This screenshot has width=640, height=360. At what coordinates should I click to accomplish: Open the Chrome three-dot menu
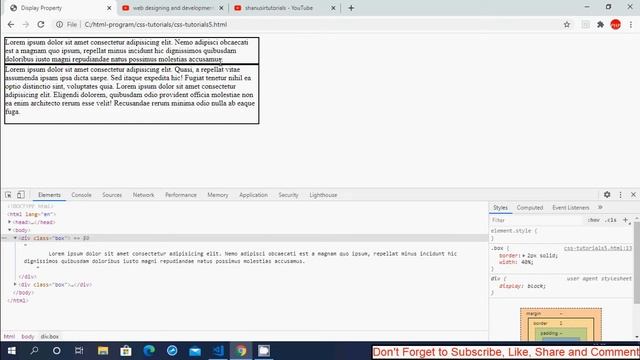tap(631, 24)
